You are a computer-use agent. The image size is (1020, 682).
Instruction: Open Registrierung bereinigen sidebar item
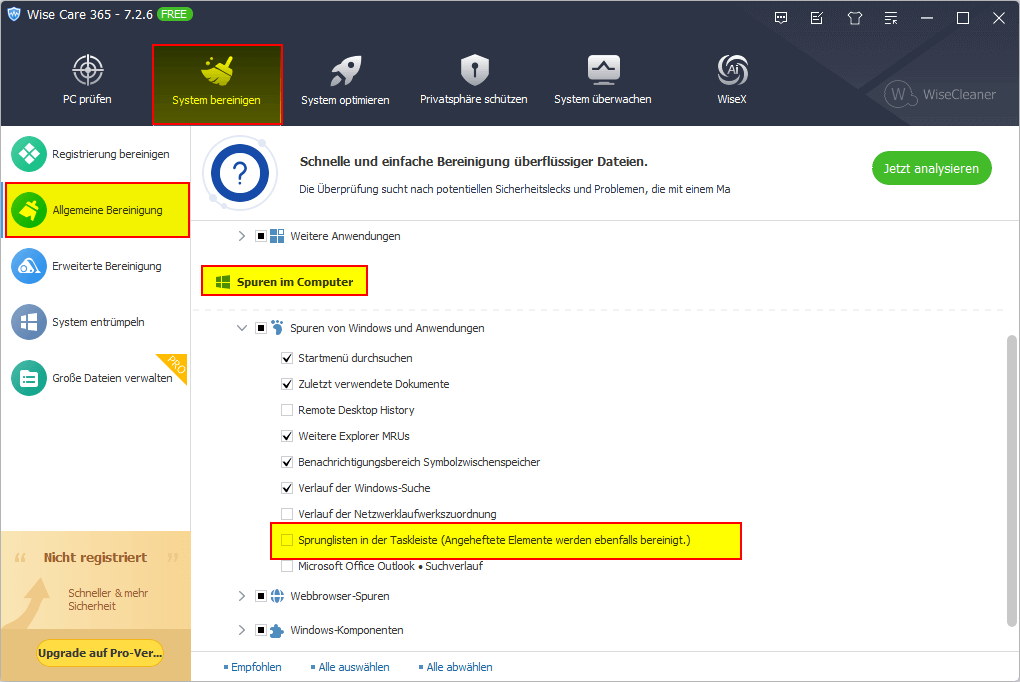96,154
